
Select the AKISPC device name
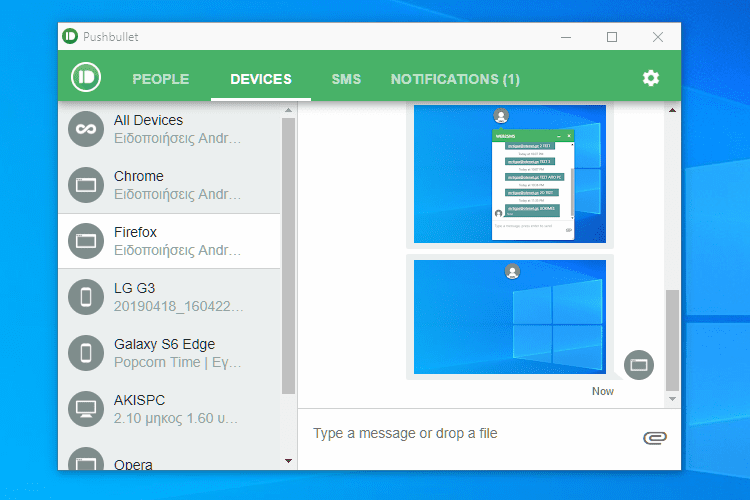point(140,400)
